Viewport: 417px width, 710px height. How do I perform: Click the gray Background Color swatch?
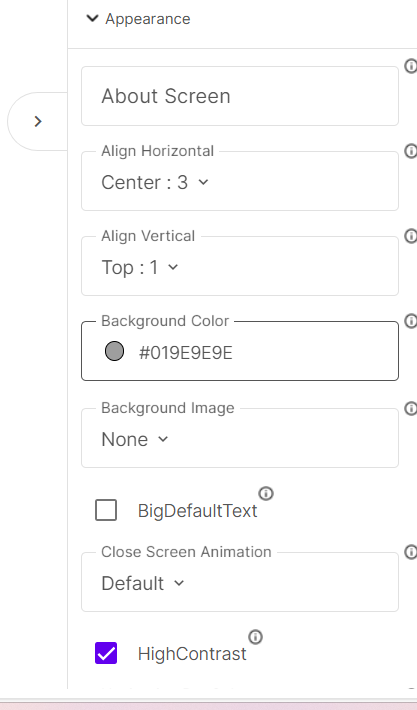coord(115,351)
